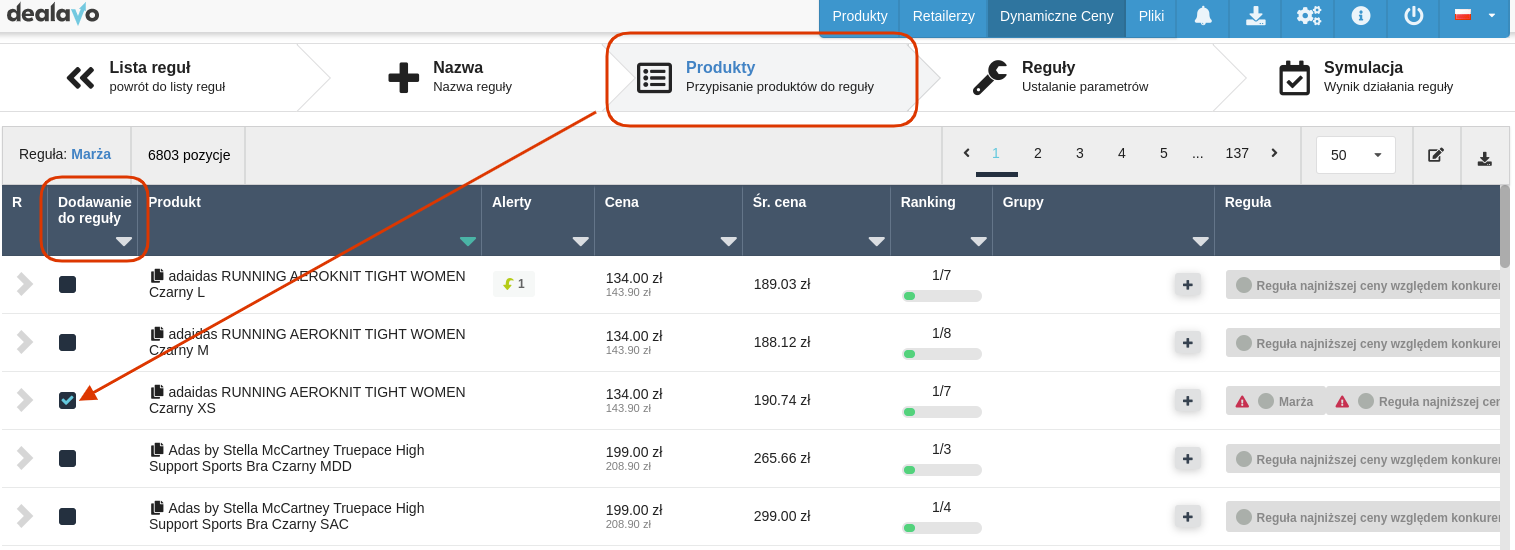
Task: Open the Ranking column filter arrow
Action: 979,241
